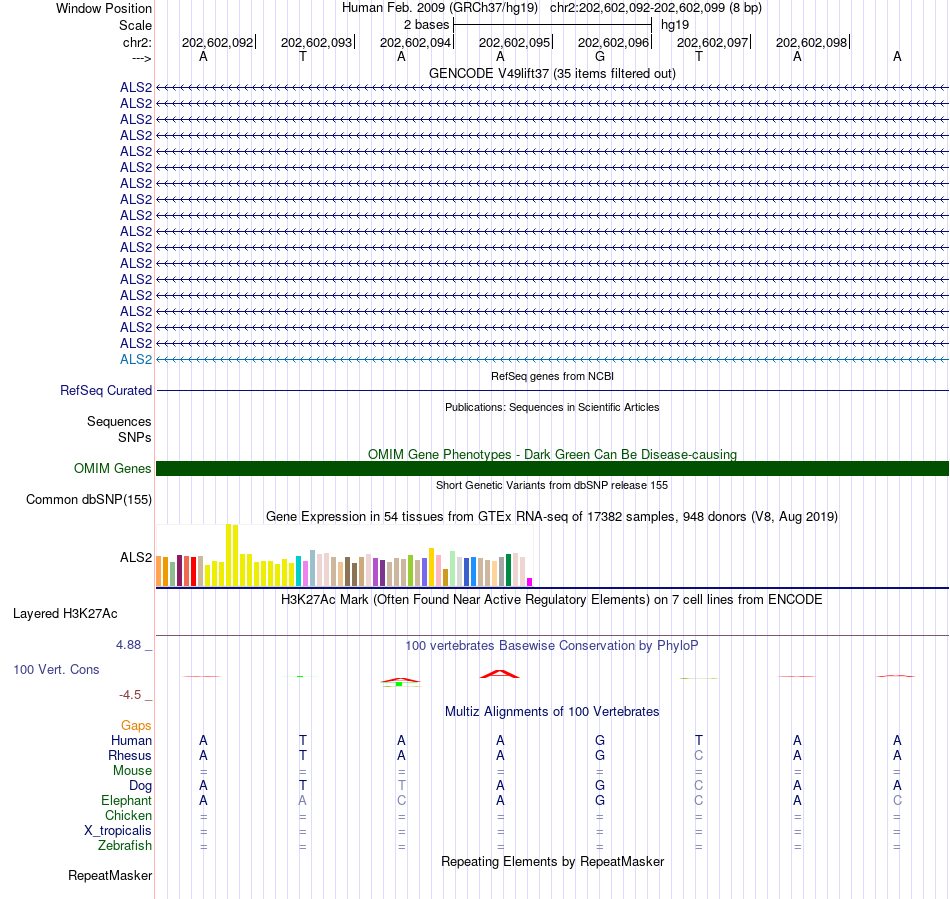Click the chr2:202,602,092-202,602,099 (8 bp) position text
Screen dimensions: 950x899
[x=656, y=8]
